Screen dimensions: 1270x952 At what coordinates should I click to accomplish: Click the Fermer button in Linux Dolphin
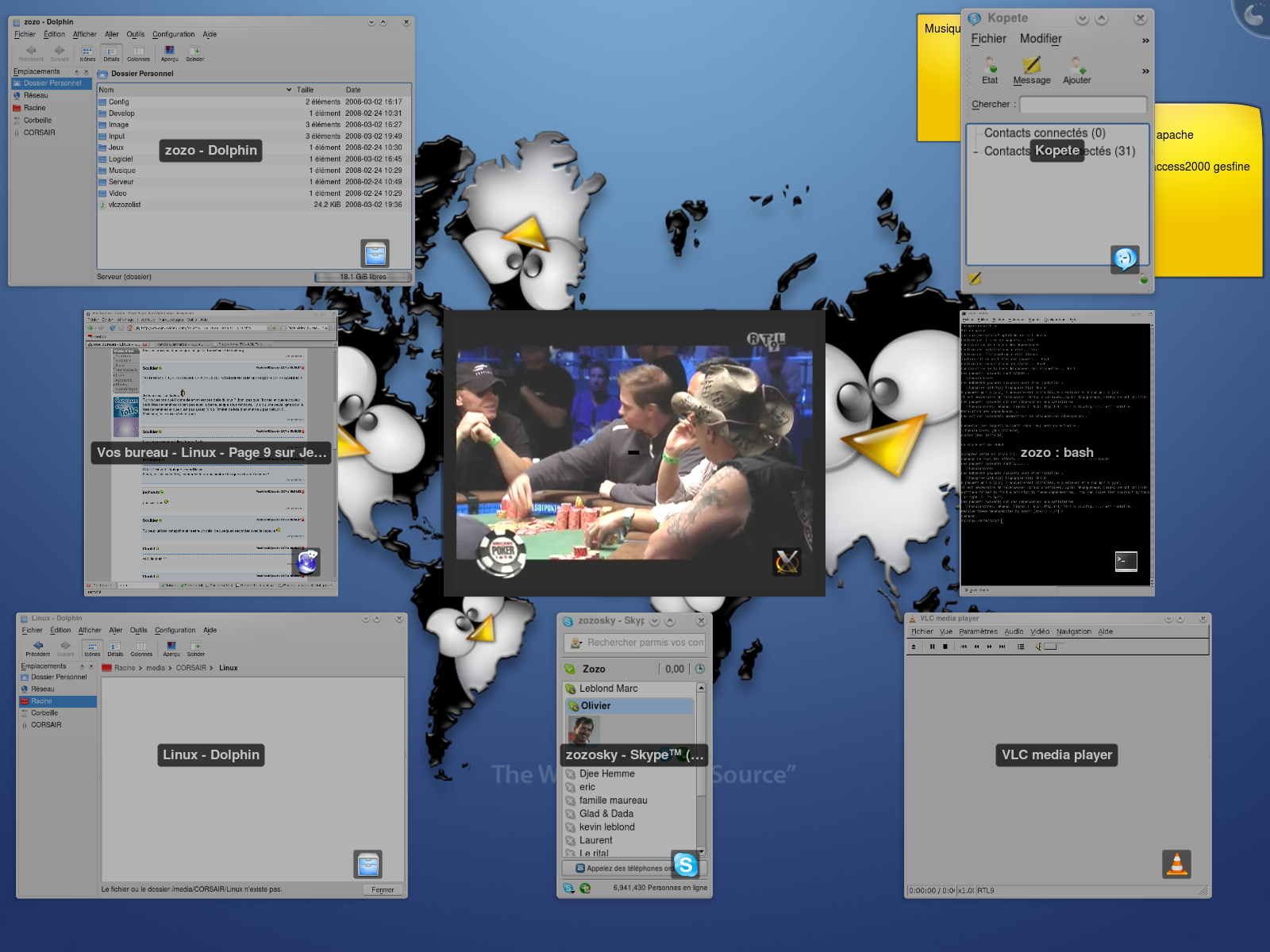point(383,889)
